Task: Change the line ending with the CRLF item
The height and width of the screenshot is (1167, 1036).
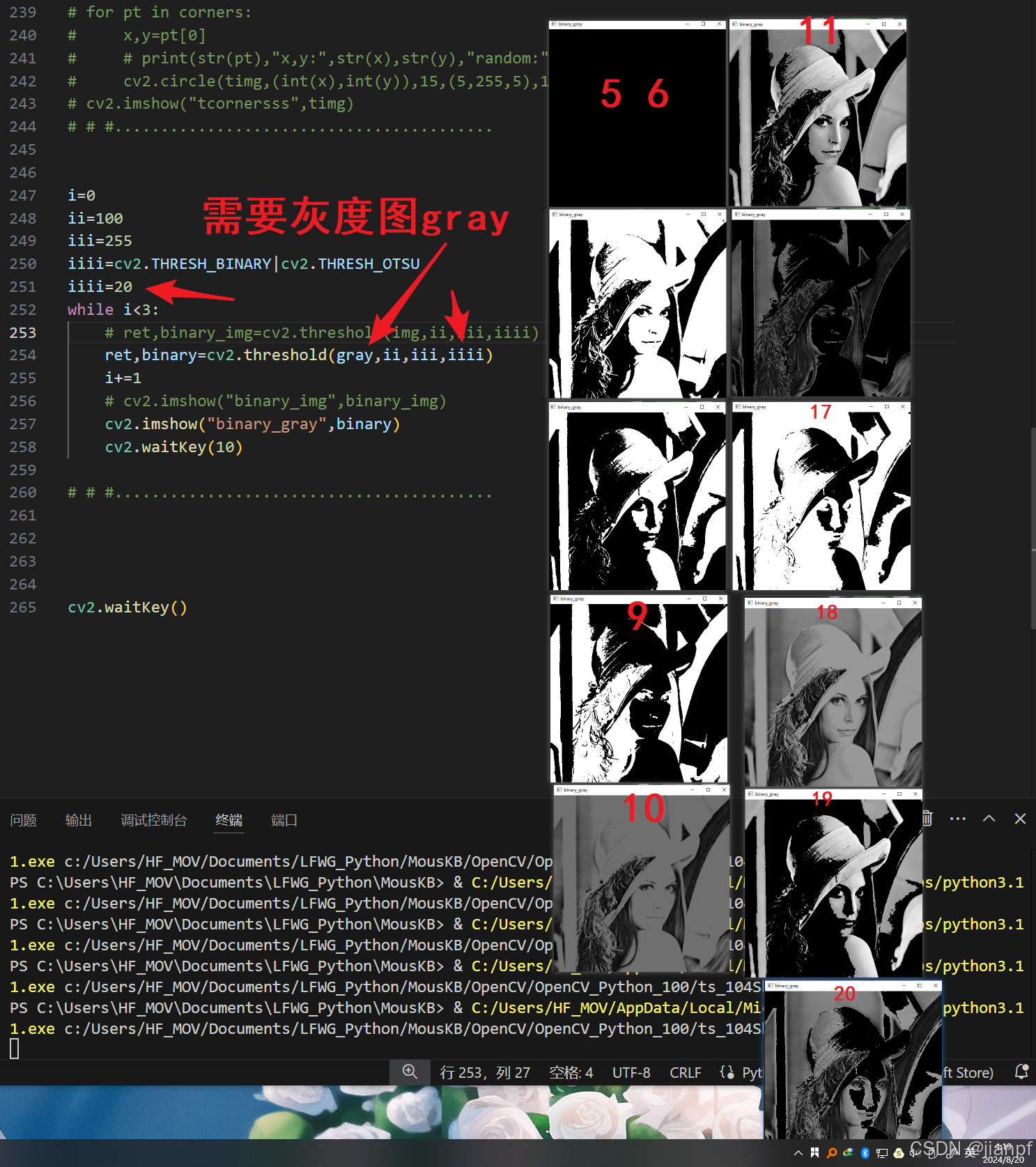Action: [x=686, y=1073]
